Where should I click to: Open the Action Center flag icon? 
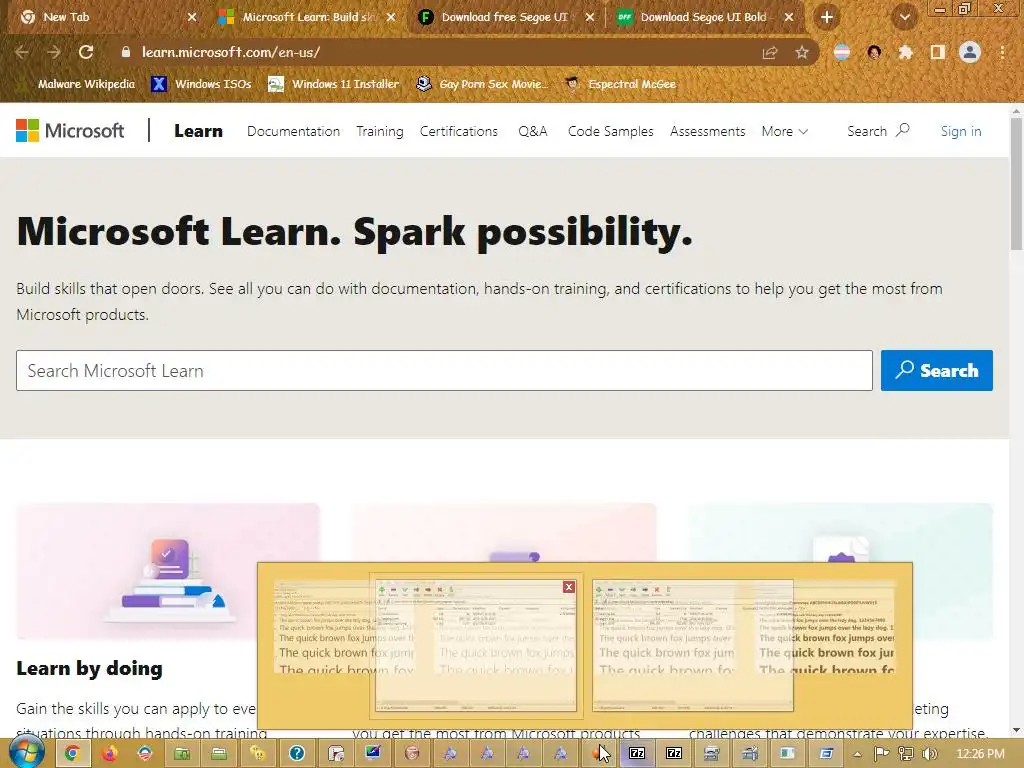point(882,754)
